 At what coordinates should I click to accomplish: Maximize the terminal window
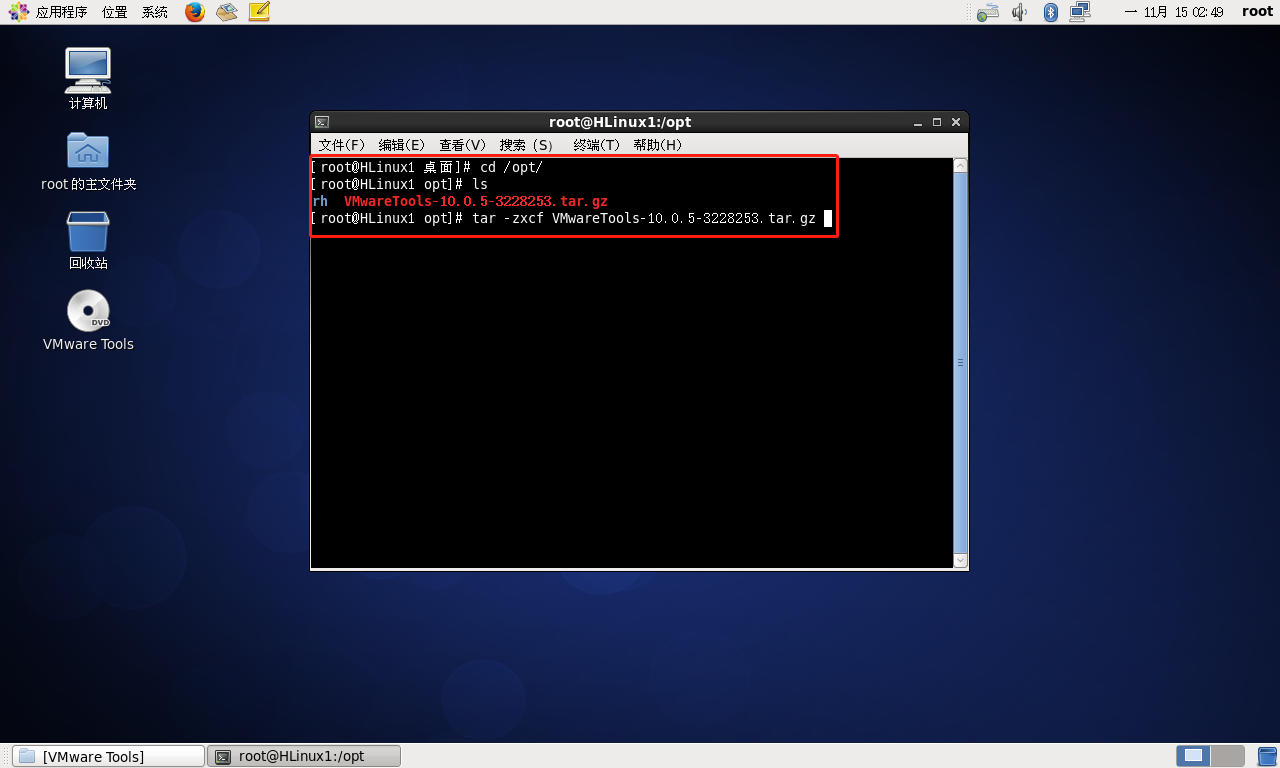click(937, 122)
